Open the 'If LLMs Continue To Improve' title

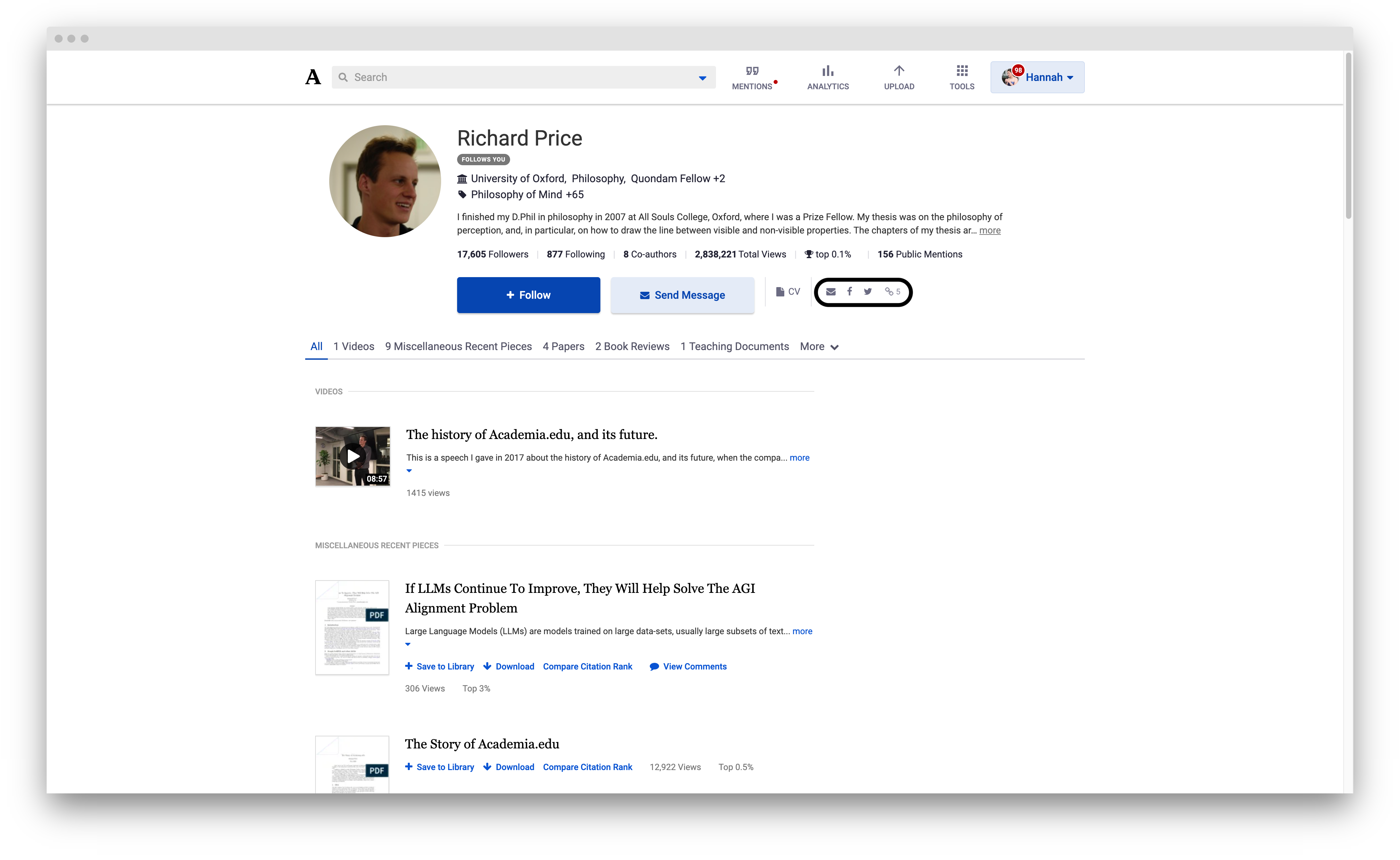click(580, 598)
